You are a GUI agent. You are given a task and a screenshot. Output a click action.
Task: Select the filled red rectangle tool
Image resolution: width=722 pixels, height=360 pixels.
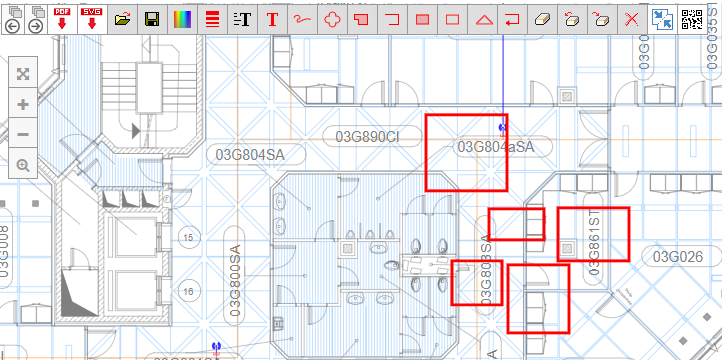pos(422,19)
